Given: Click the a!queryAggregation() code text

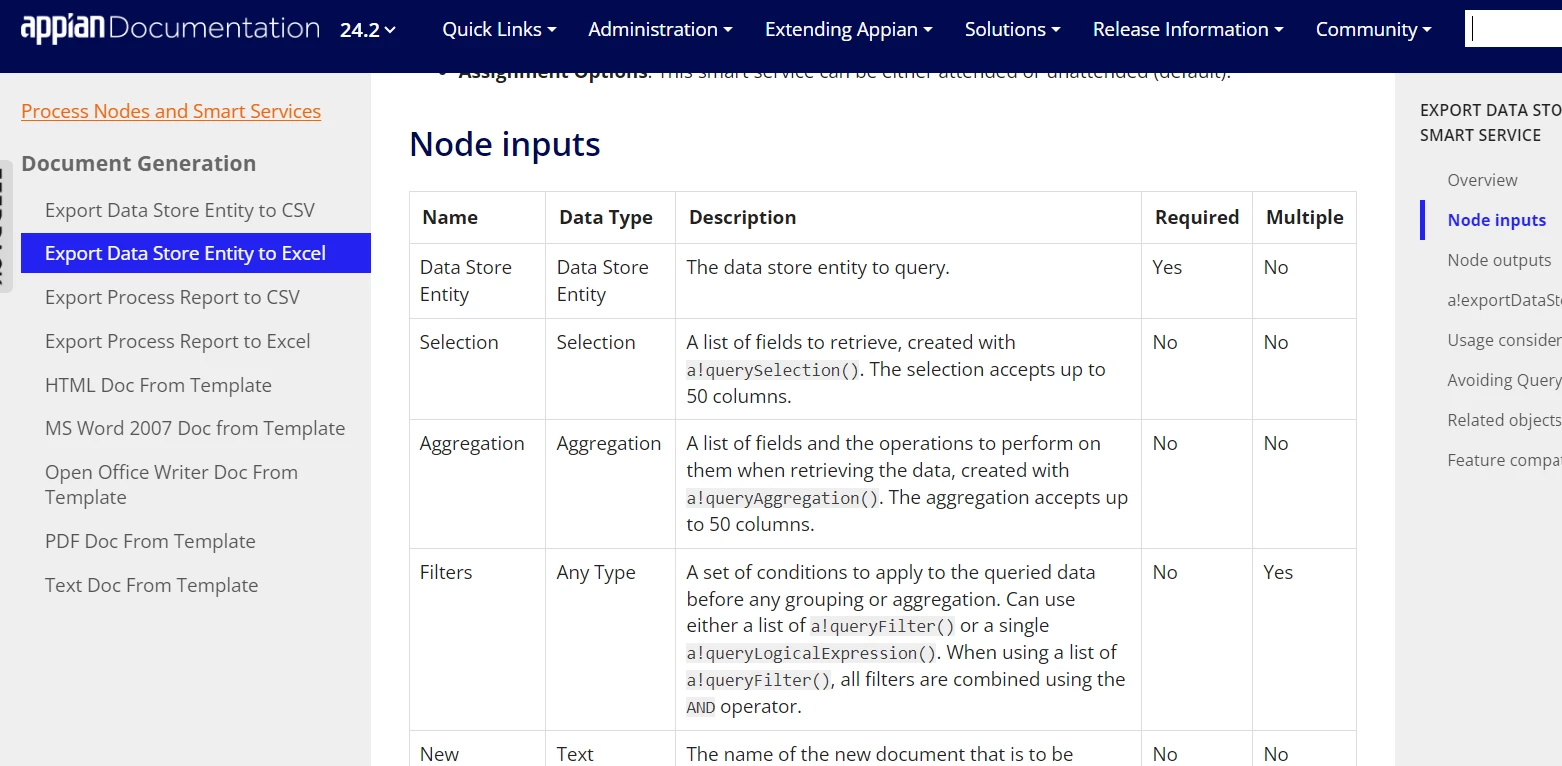Looking at the screenshot, I should [783, 498].
